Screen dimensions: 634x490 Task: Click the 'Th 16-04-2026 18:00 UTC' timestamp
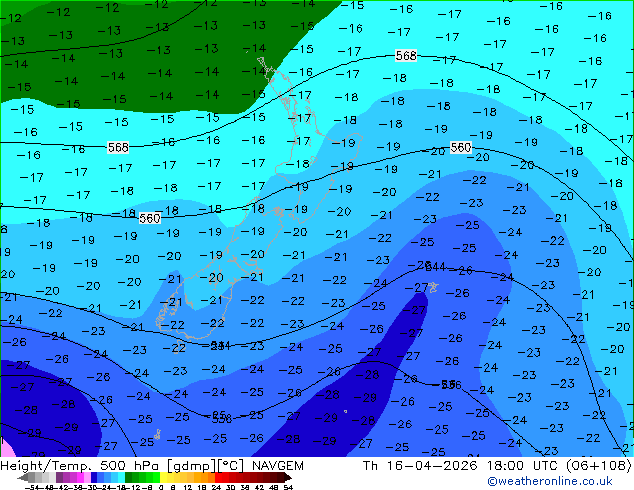[x=461, y=466]
